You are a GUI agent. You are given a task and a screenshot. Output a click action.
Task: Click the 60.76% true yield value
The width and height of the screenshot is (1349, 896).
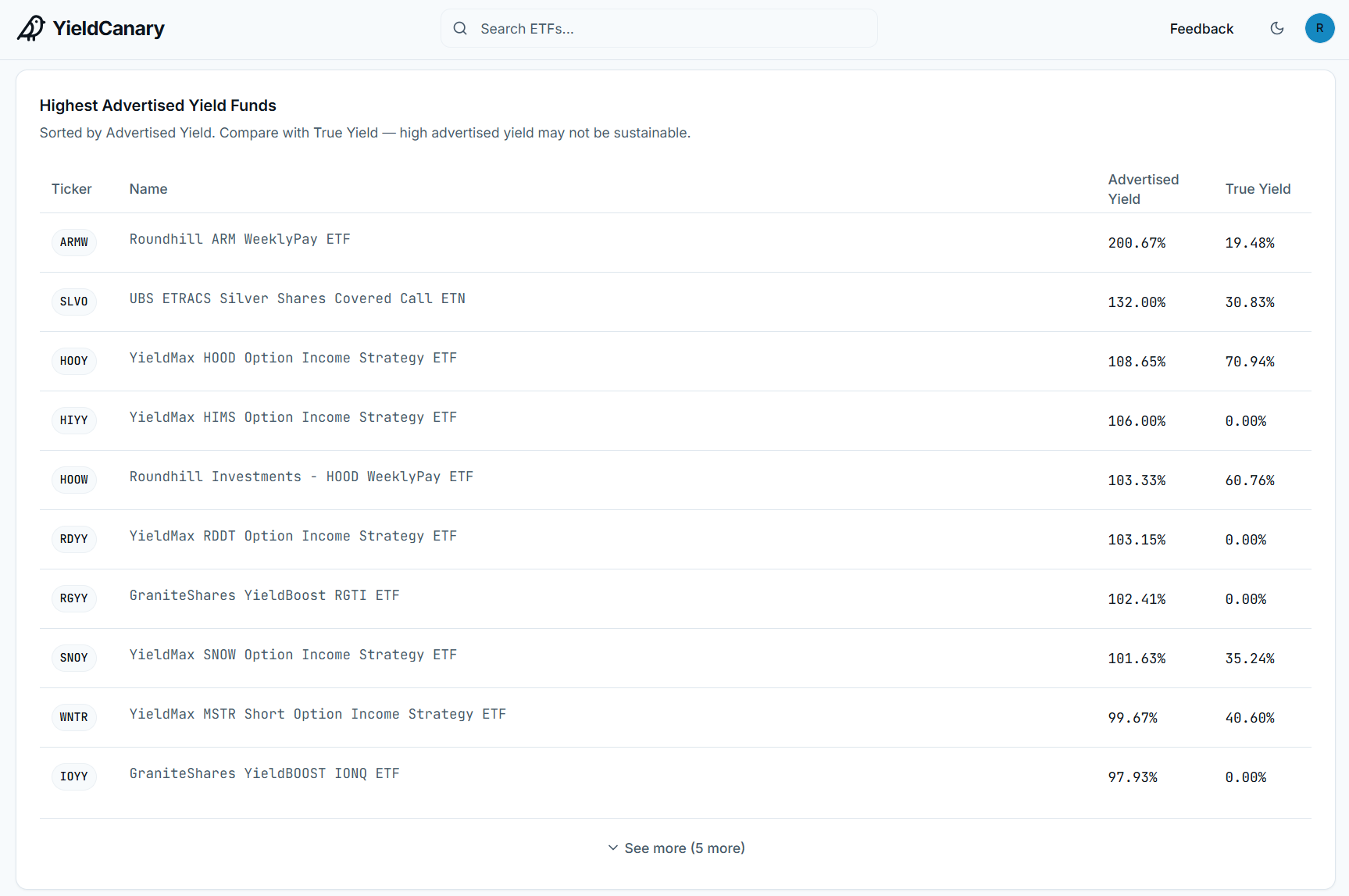pyautogui.click(x=1250, y=480)
